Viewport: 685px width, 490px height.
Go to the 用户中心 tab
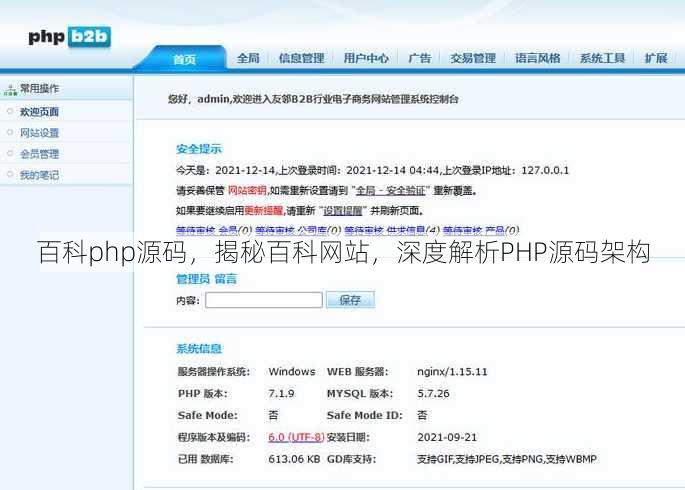pos(366,58)
